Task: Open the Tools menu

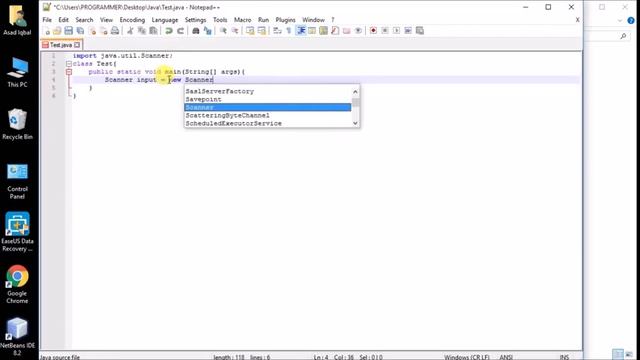Action: (x=220, y=20)
